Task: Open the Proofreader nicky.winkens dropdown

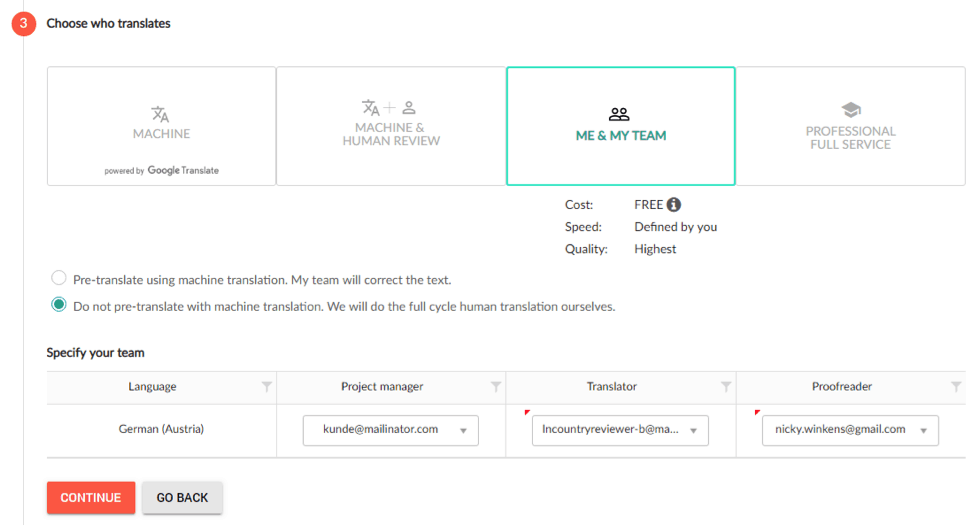Action: 850,430
